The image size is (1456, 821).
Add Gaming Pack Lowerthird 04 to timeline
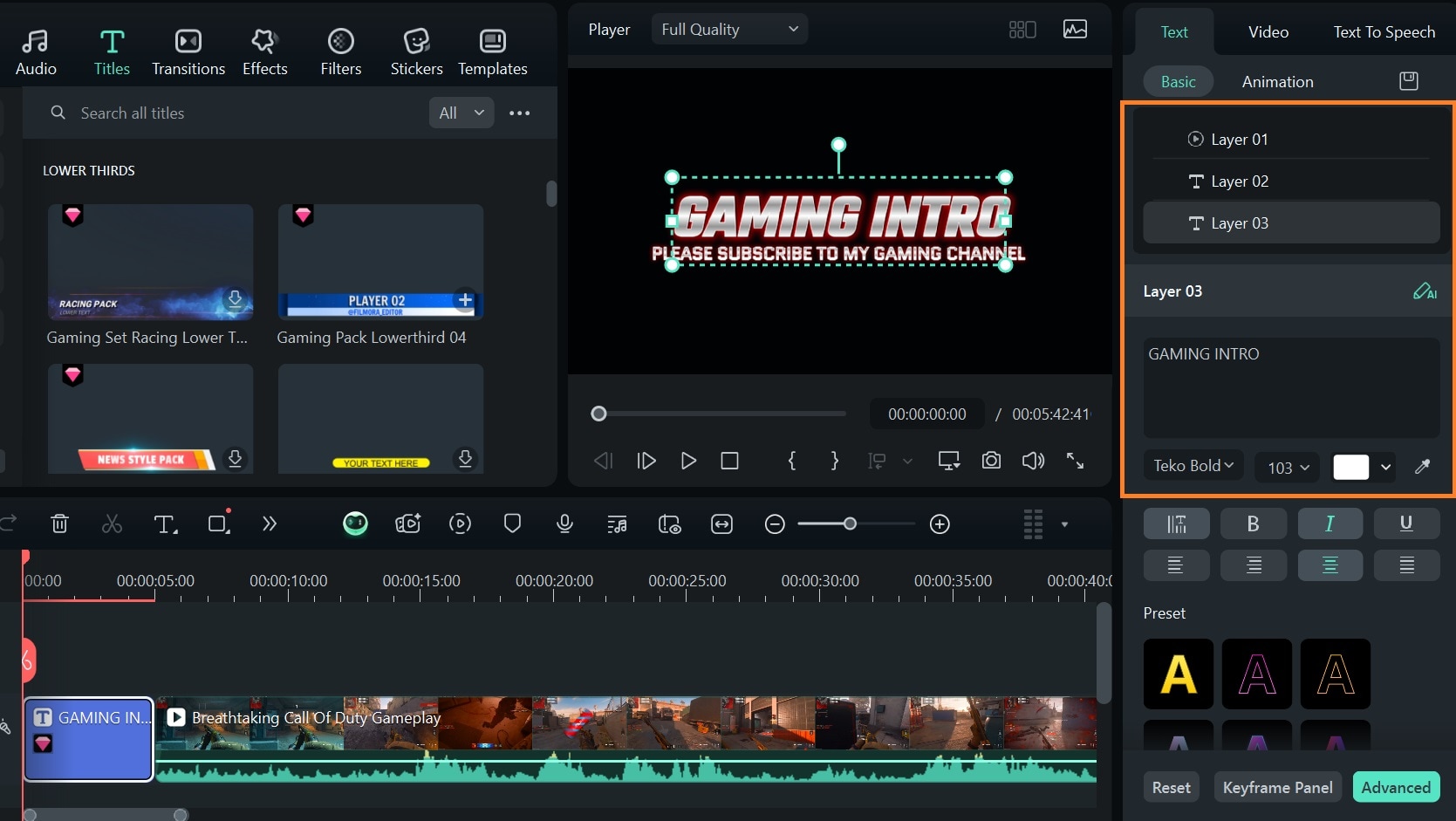(465, 300)
